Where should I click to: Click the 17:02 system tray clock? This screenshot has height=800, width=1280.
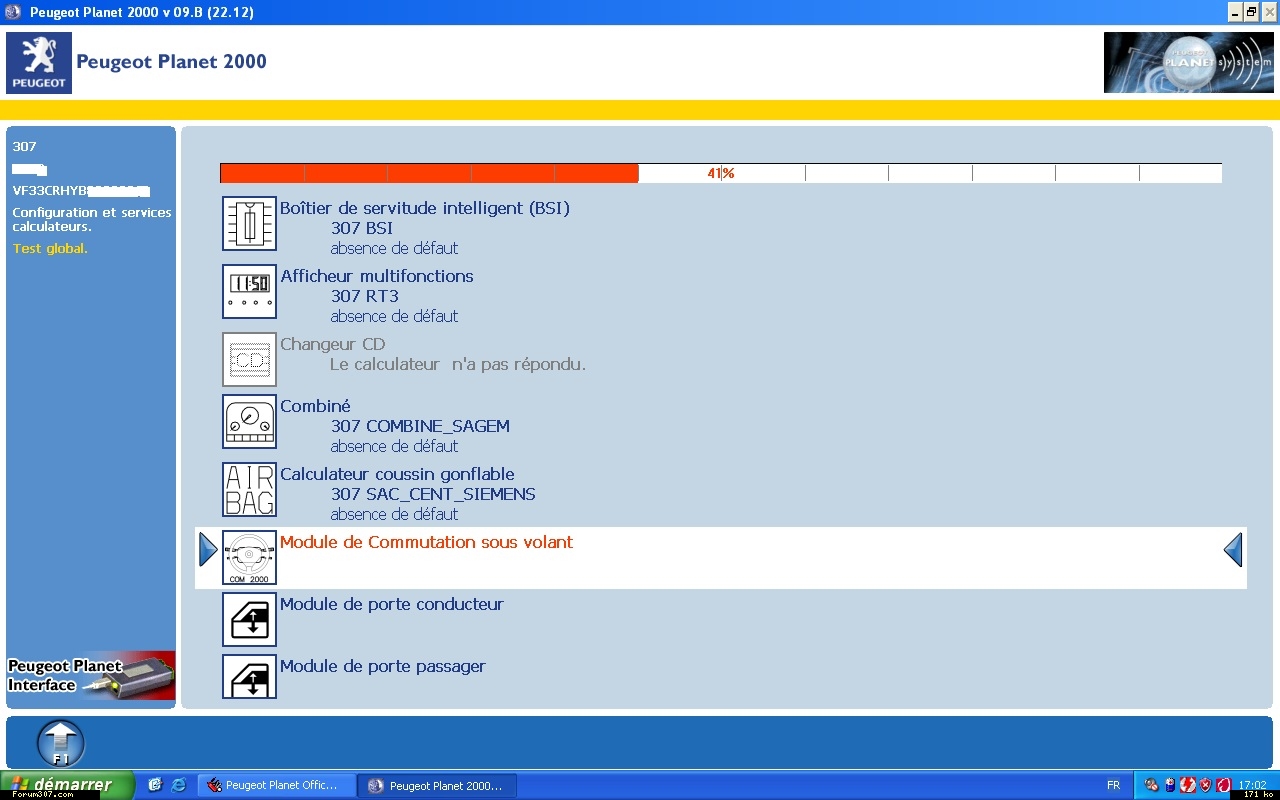[1252, 785]
